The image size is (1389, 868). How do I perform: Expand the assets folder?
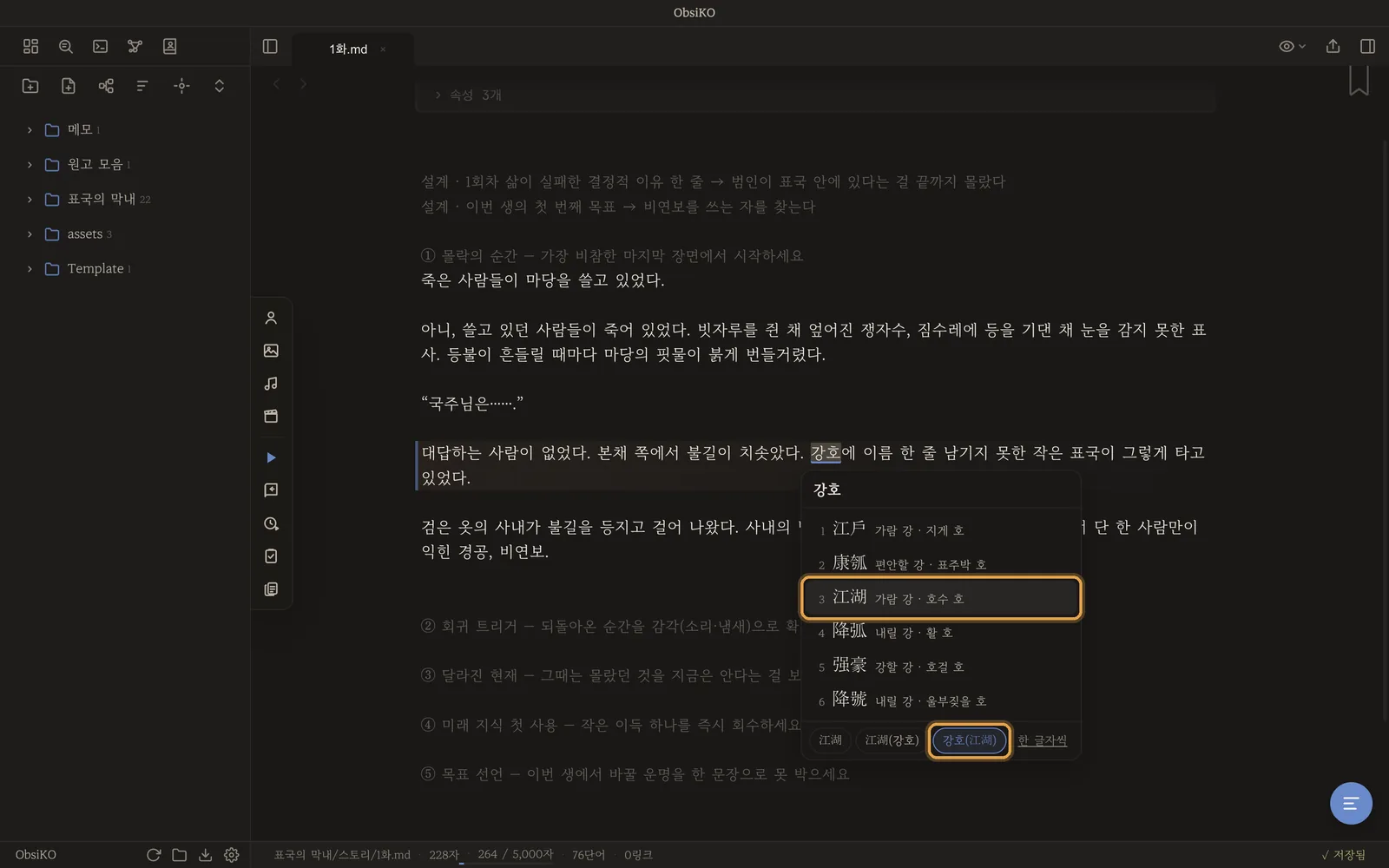point(30,233)
